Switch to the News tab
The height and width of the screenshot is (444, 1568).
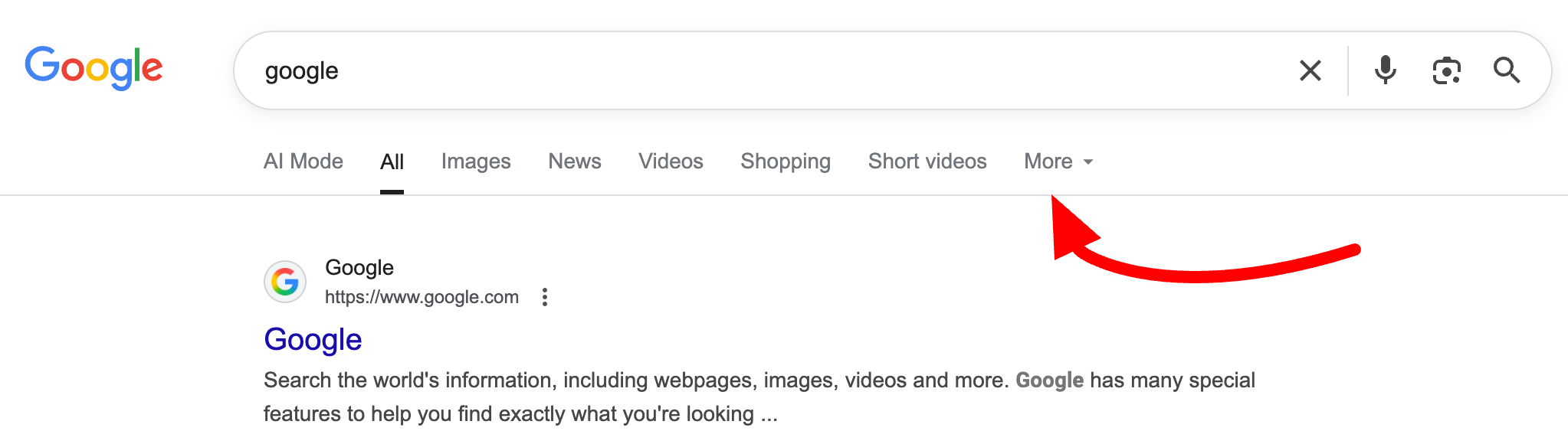(x=574, y=162)
